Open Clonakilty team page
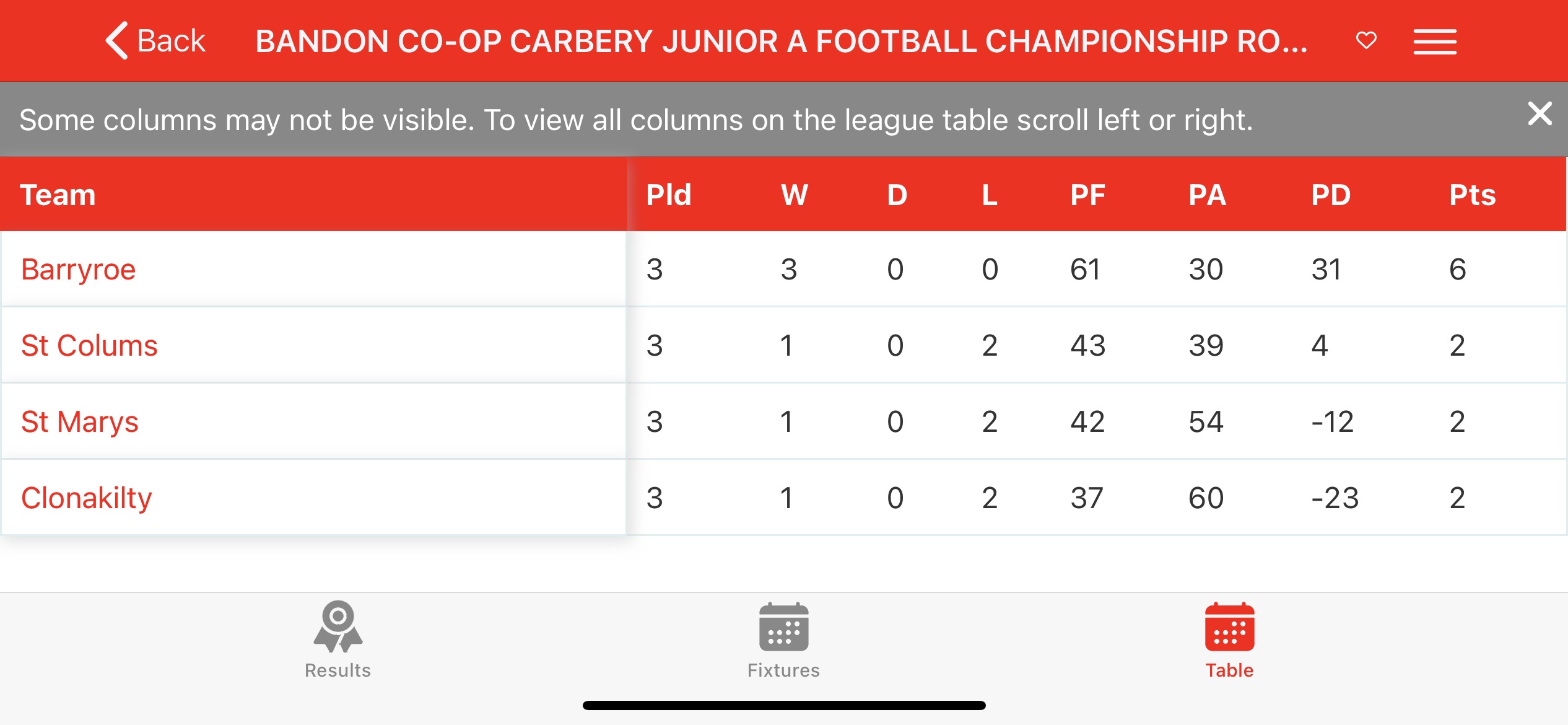This screenshot has width=1568, height=725. point(86,498)
